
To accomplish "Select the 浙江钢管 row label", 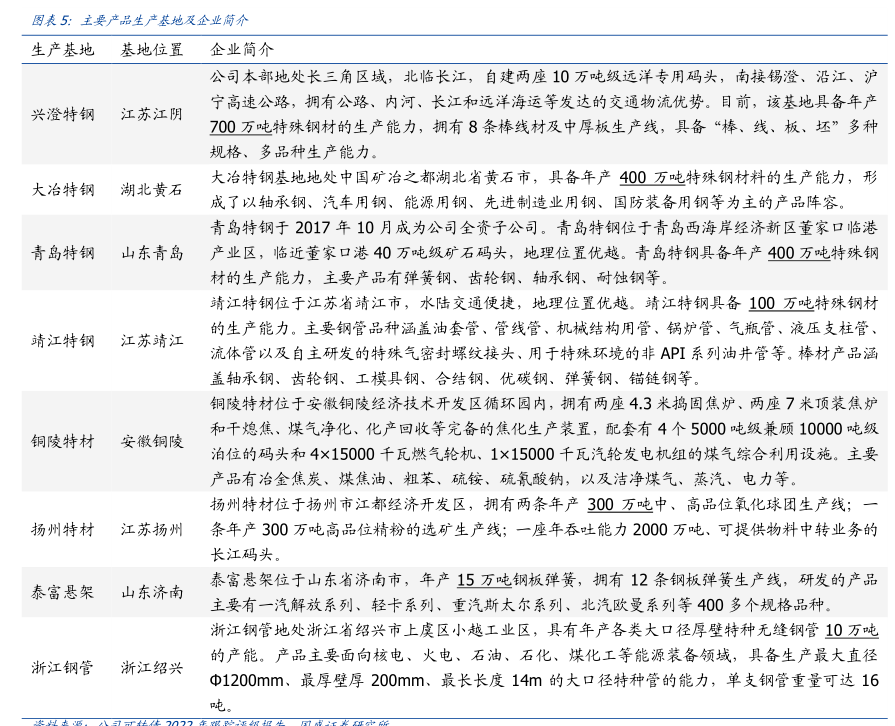I will [63, 667].
